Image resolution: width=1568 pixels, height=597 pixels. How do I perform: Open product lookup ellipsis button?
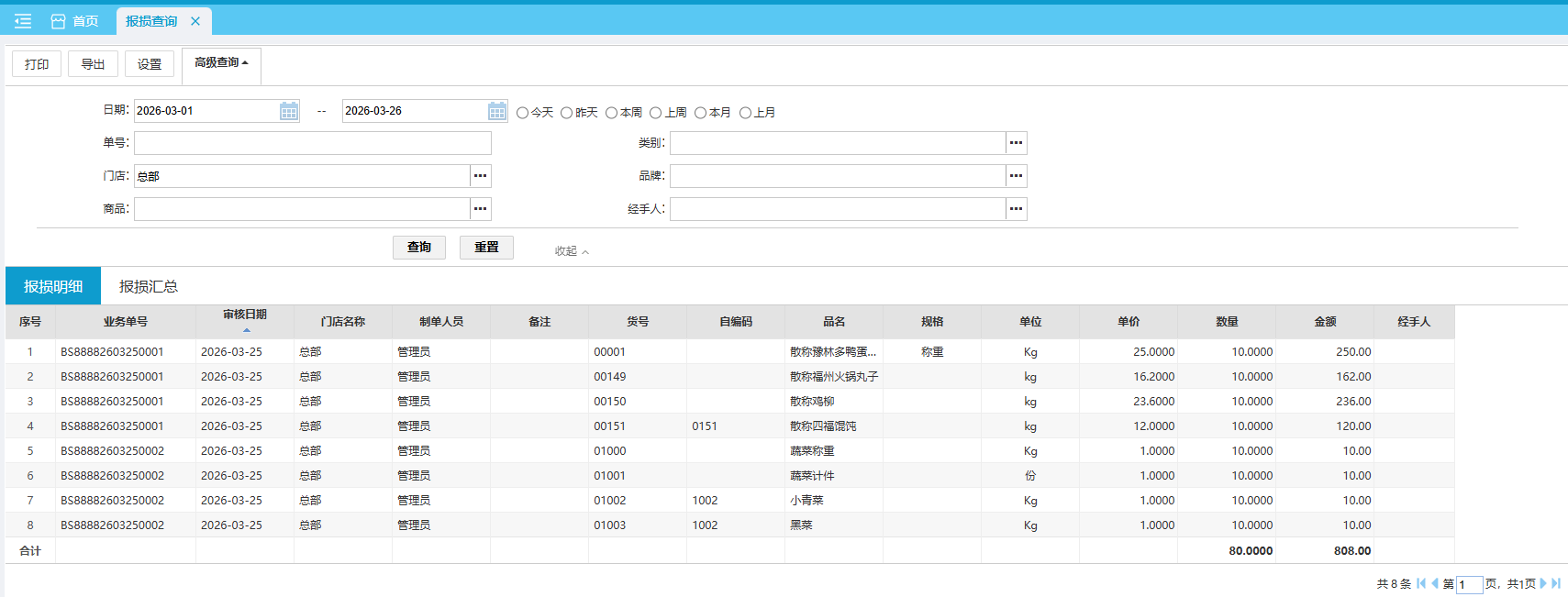coord(481,209)
